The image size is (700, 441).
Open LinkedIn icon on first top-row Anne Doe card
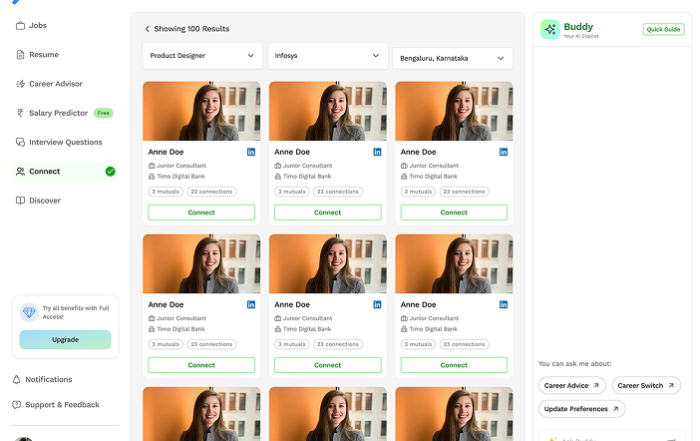251,152
